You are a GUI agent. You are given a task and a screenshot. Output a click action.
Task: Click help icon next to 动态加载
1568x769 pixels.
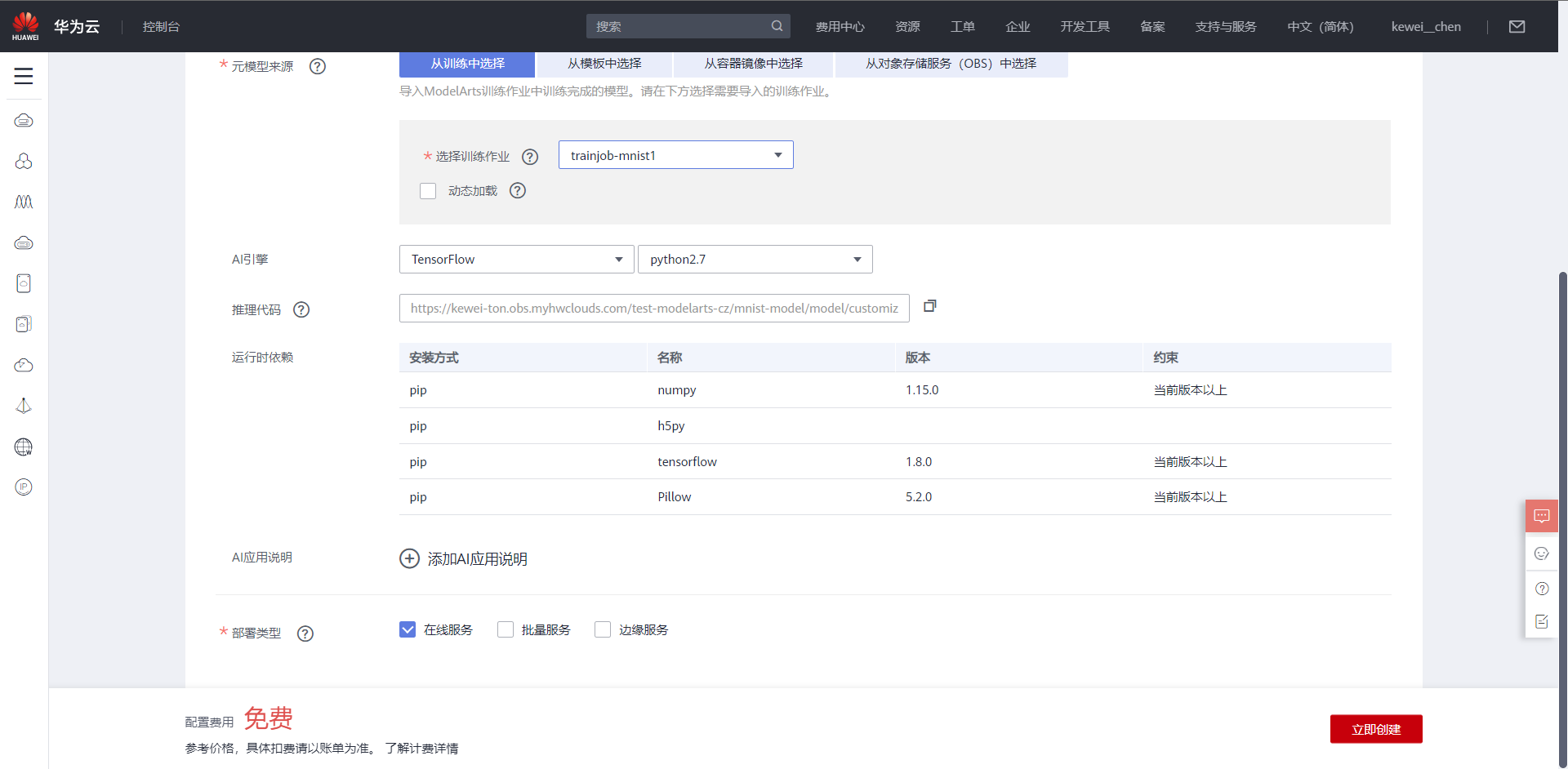[518, 190]
